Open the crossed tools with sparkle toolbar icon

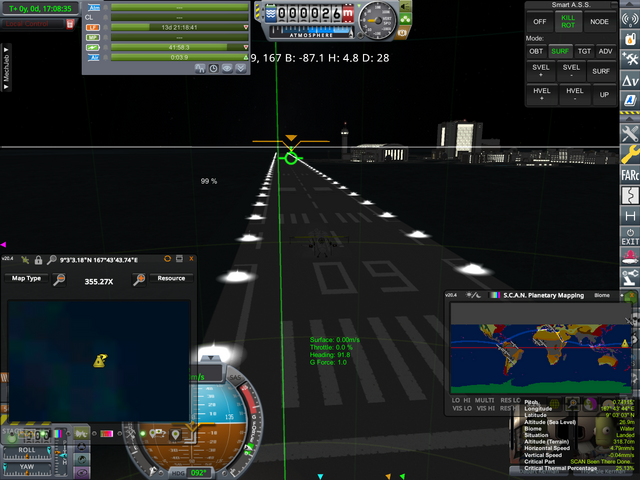630,59
